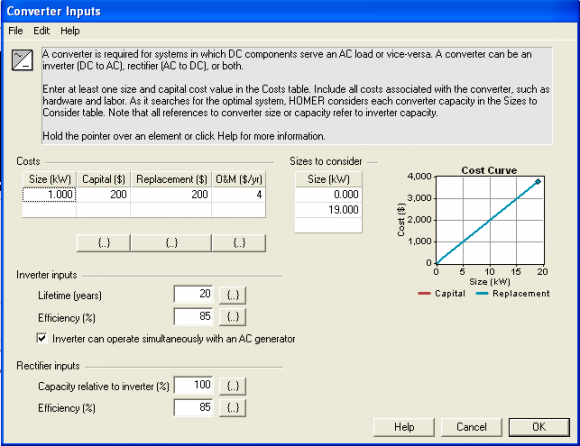Open sensitivity button for inverter Lifetime
This screenshot has height=446, width=580.
tap(232, 295)
